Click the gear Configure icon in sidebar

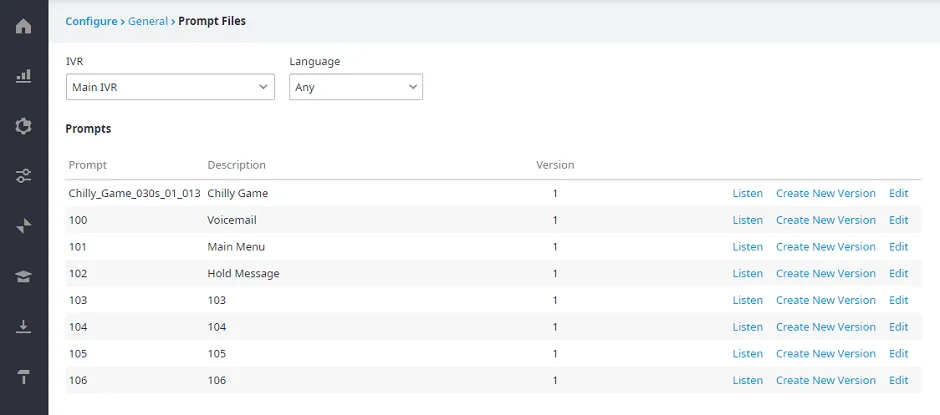point(23,126)
